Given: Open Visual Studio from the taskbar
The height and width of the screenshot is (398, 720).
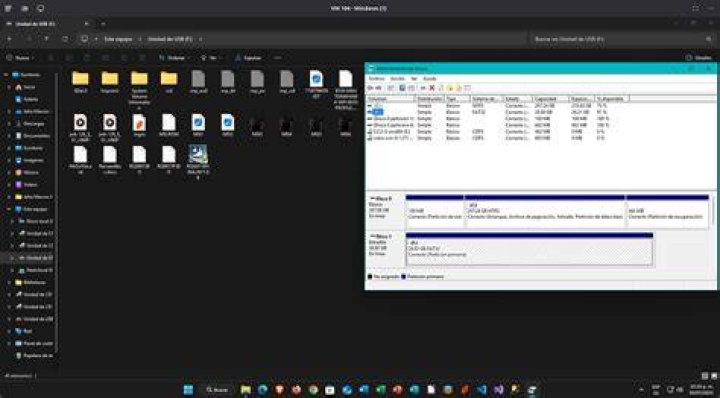Looking at the screenshot, I should coord(499,390).
